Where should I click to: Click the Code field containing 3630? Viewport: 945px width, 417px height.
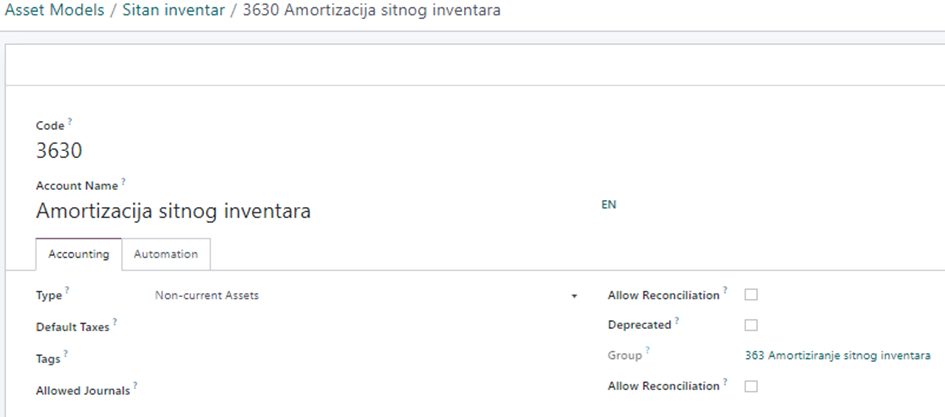tap(60, 151)
